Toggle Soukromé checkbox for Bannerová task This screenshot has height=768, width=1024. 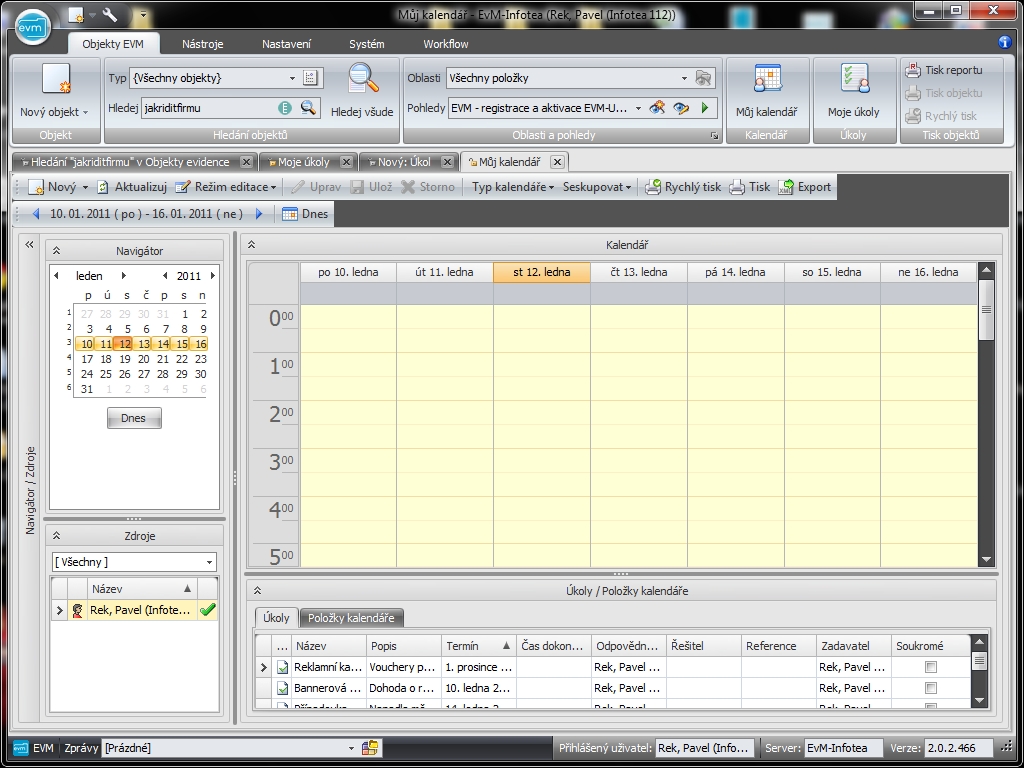(x=931, y=688)
